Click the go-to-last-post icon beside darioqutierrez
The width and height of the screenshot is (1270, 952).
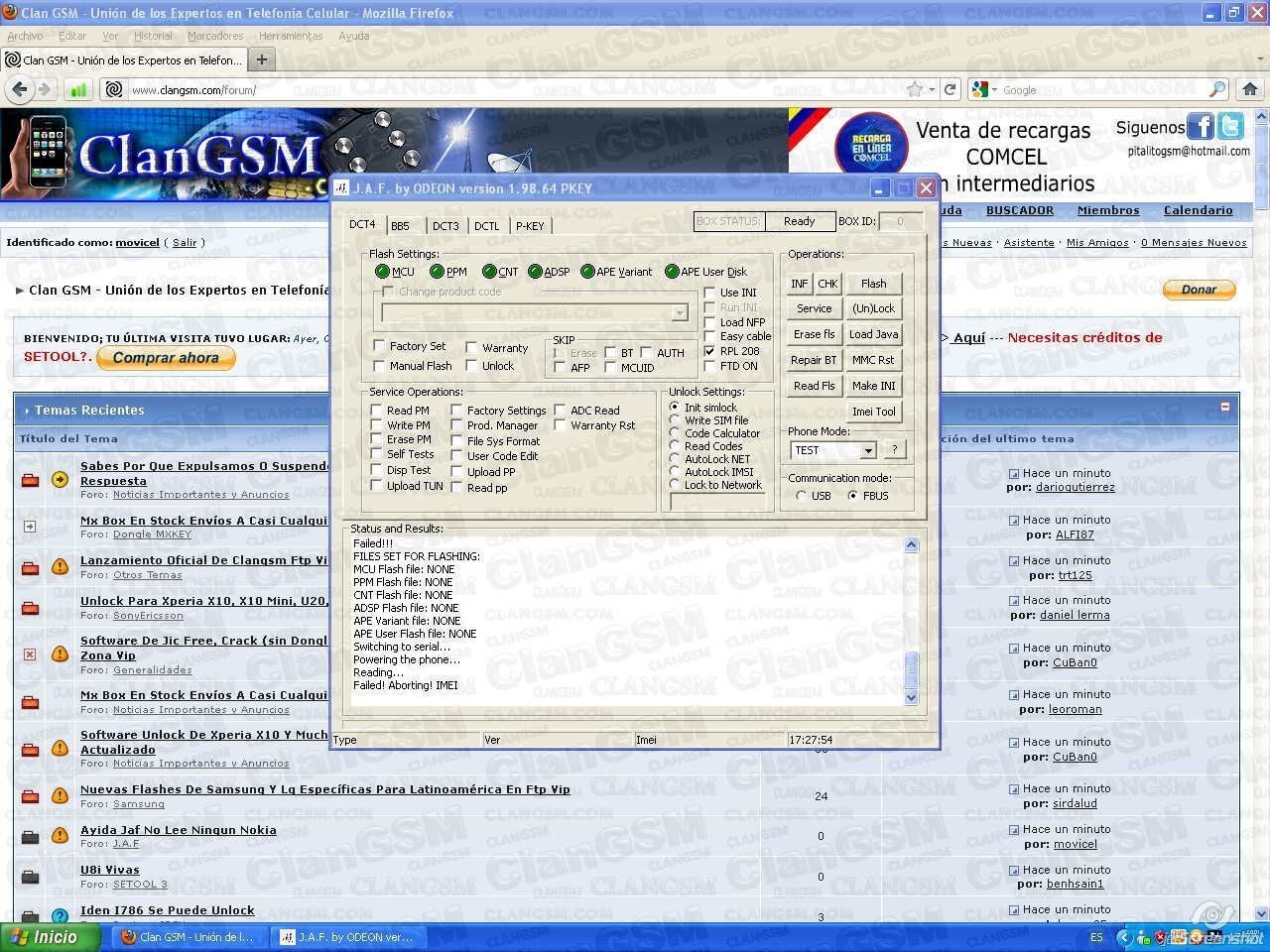pyautogui.click(x=1014, y=474)
